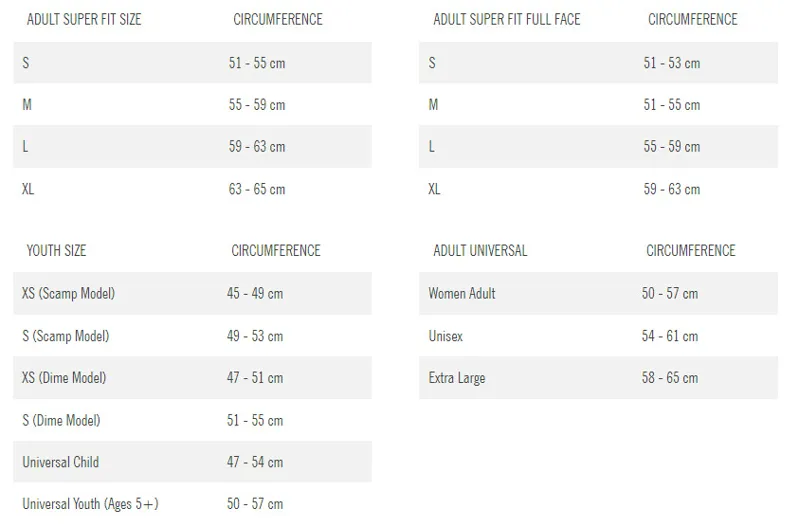800x527 pixels.
Task: Select the 54 - 61 cm Unisex circumference
Action: click(670, 336)
